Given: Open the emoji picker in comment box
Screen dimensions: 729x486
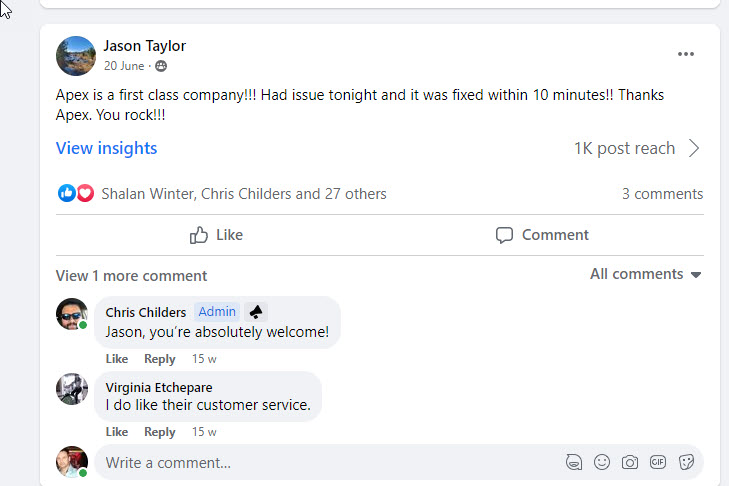Looking at the screenshot, I should [602, 462].
